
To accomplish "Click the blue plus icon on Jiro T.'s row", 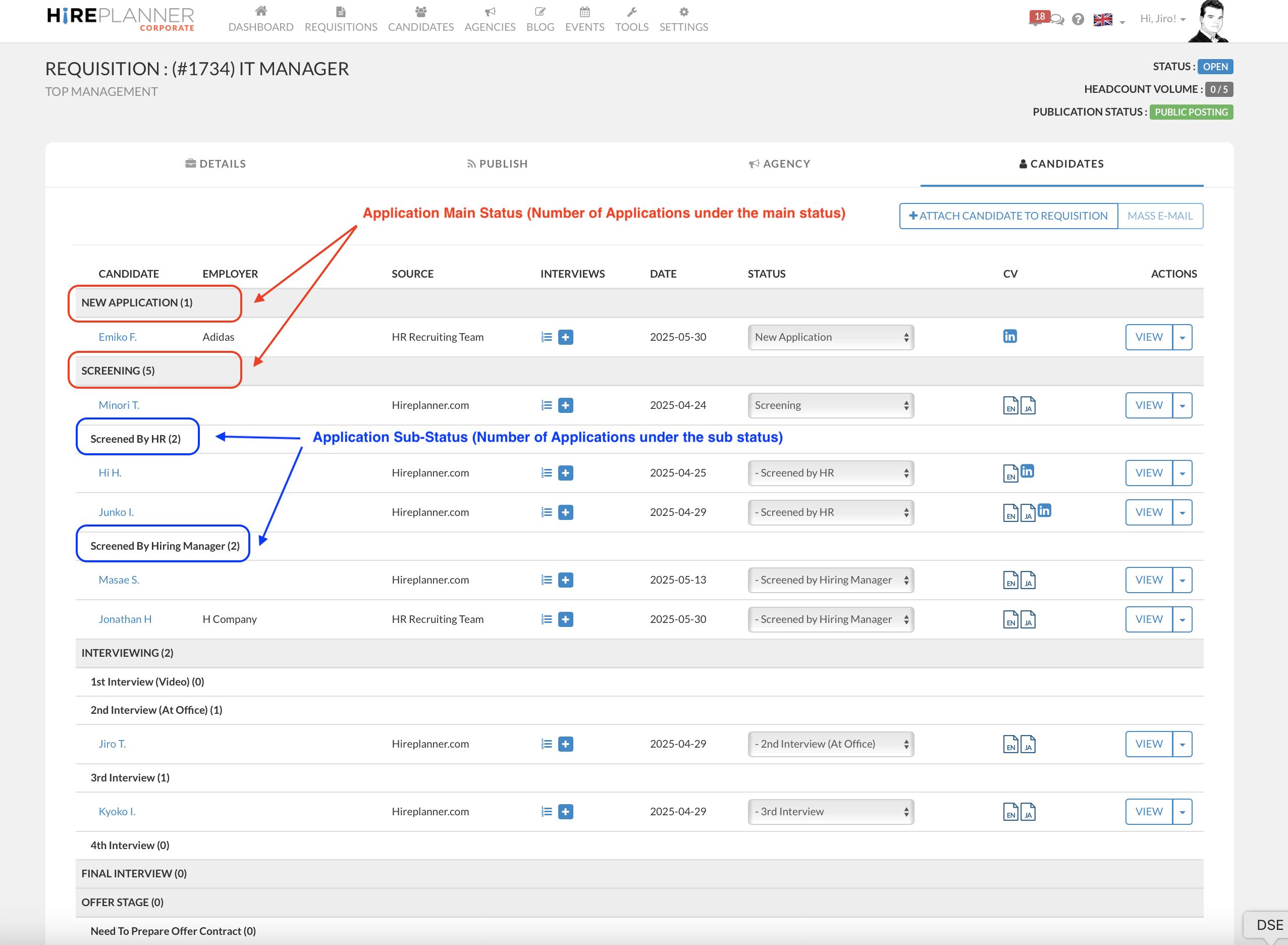I will [x=566, y=744].
